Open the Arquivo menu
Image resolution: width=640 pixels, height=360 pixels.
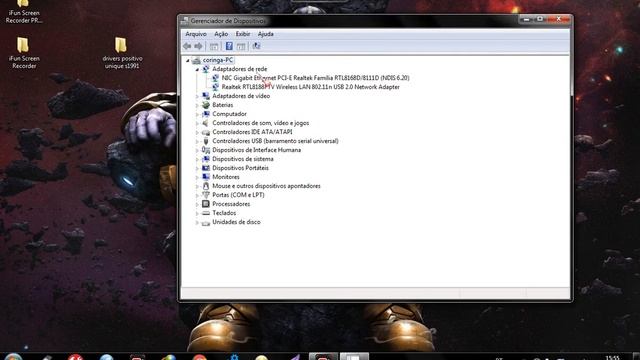(x=196, y=34)
